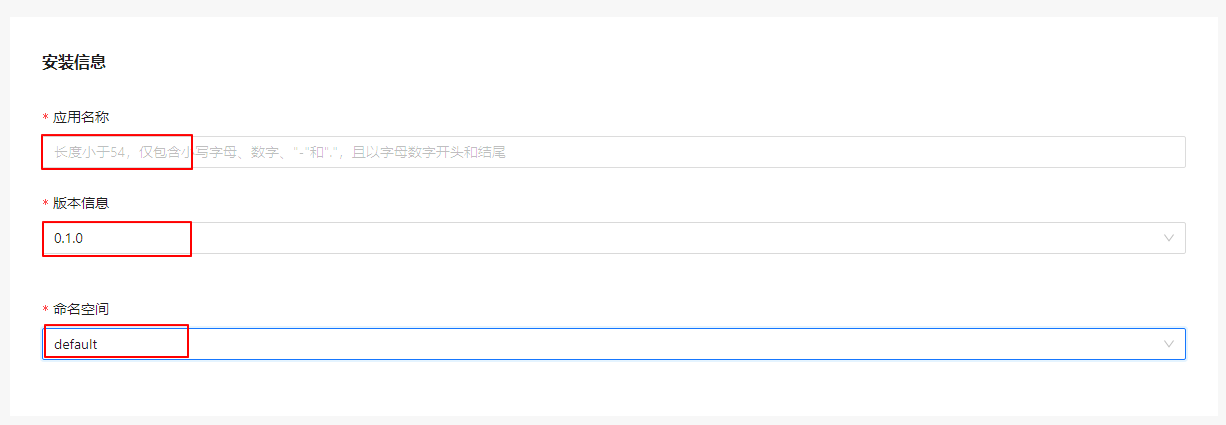Click the red asterisk beside 命名空间
This screenshot has height=425, width=1226.
[45, 310]
